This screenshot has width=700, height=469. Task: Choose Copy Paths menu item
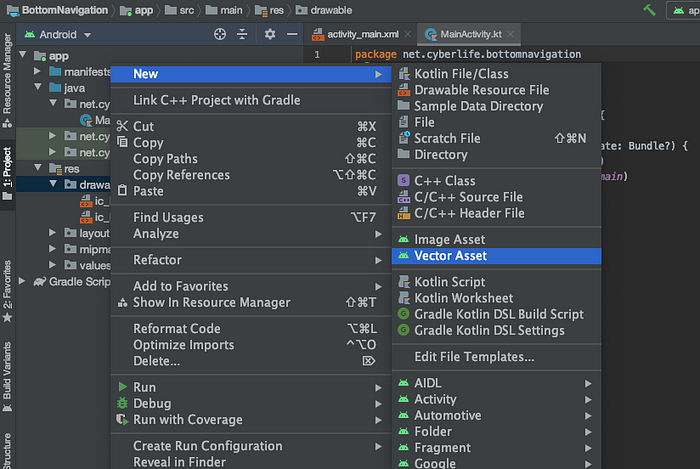point(251,159)
